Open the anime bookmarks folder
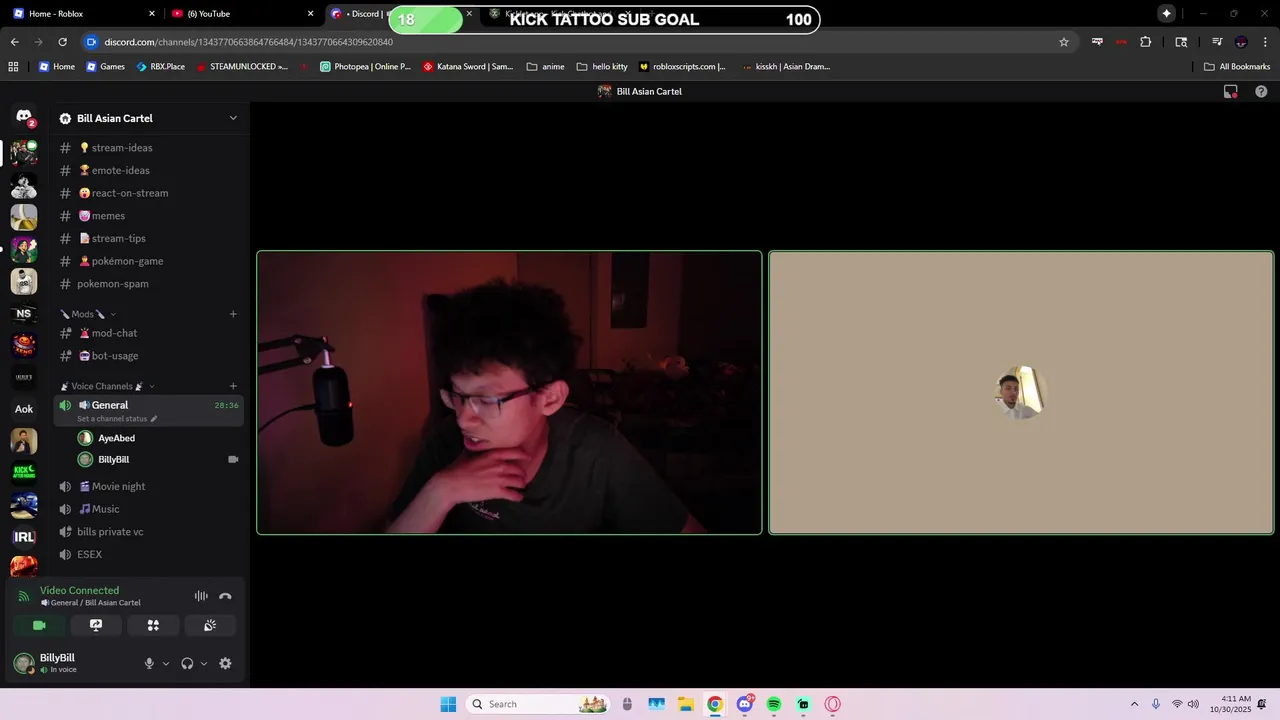The image size is (1280, 720). 545,67
